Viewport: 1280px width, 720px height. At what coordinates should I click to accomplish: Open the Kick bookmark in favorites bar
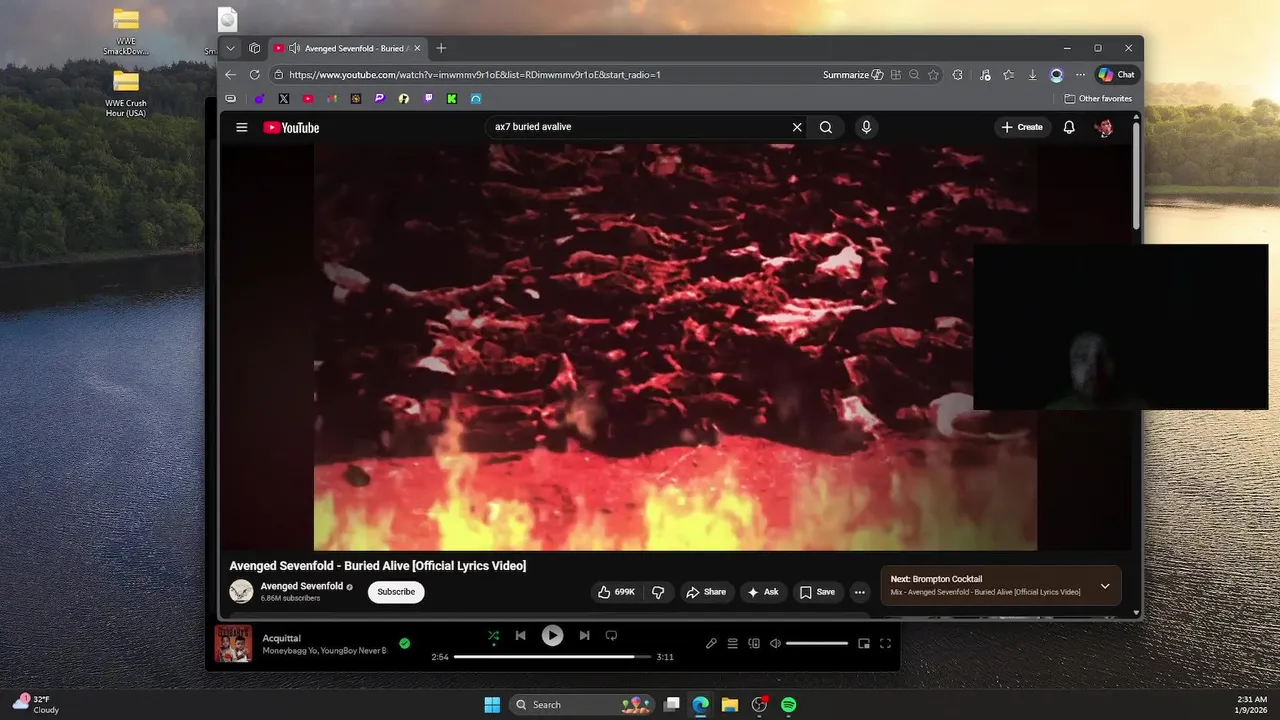tap(452, 99)
